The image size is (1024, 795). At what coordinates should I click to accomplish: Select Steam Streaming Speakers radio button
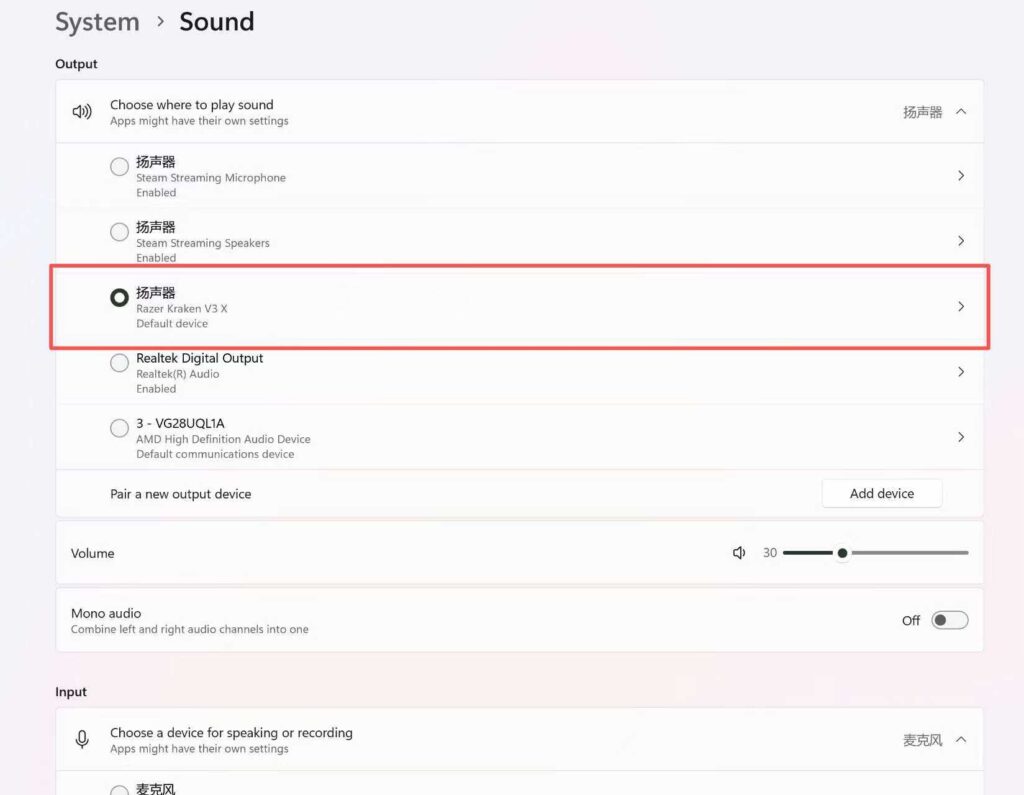tap(119, 232)
